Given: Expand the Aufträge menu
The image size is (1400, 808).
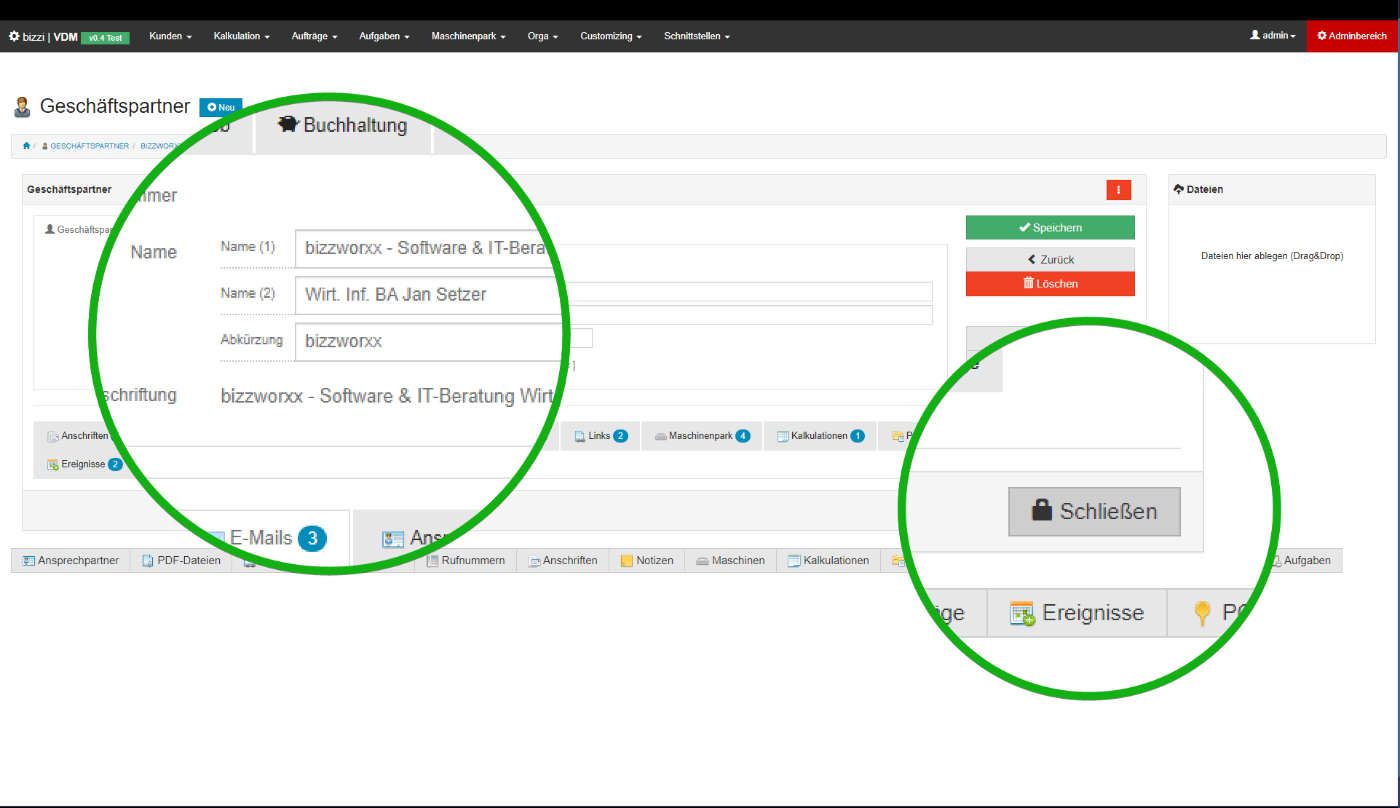Looking at the screenshot, I should tap(314, 36).
